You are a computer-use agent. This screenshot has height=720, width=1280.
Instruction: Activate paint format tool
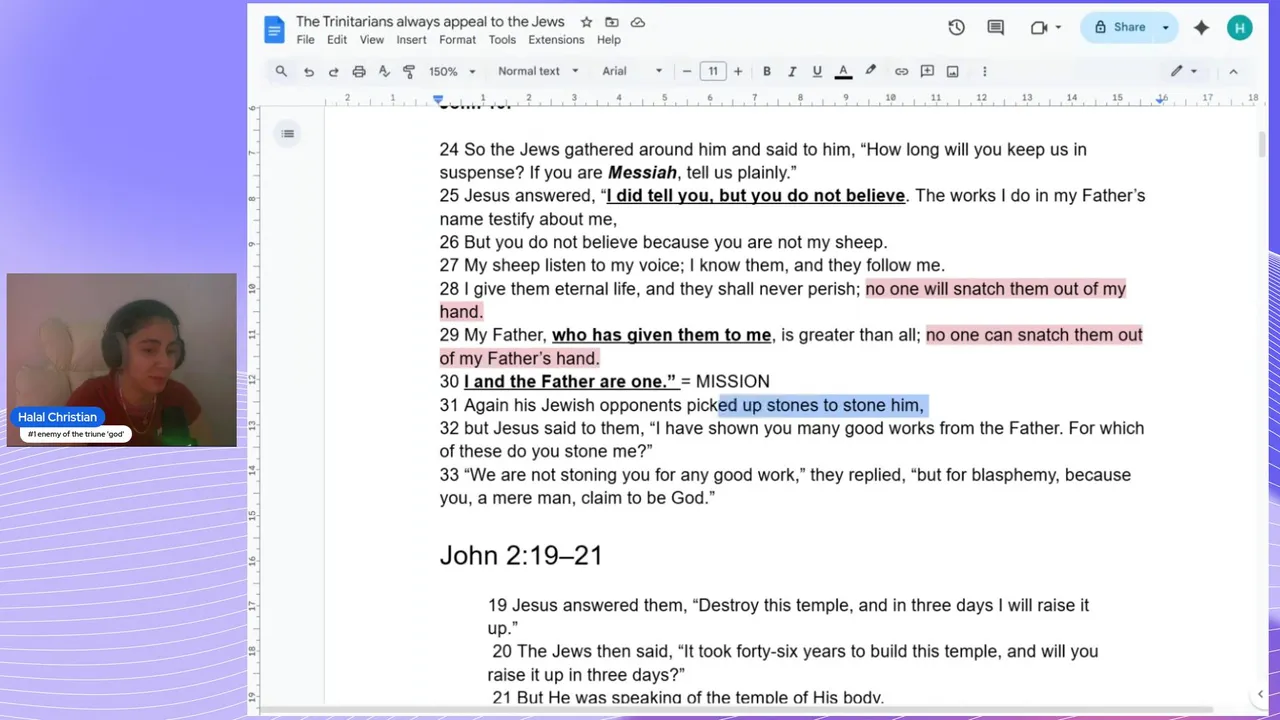(x=409, y=71)
